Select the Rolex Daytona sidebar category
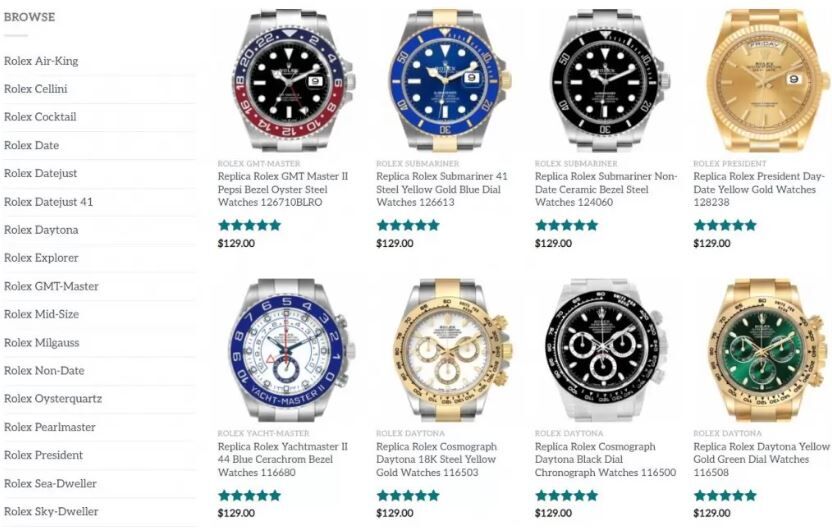This screenshot has width=832, height=528. click(x=41, y=230)
